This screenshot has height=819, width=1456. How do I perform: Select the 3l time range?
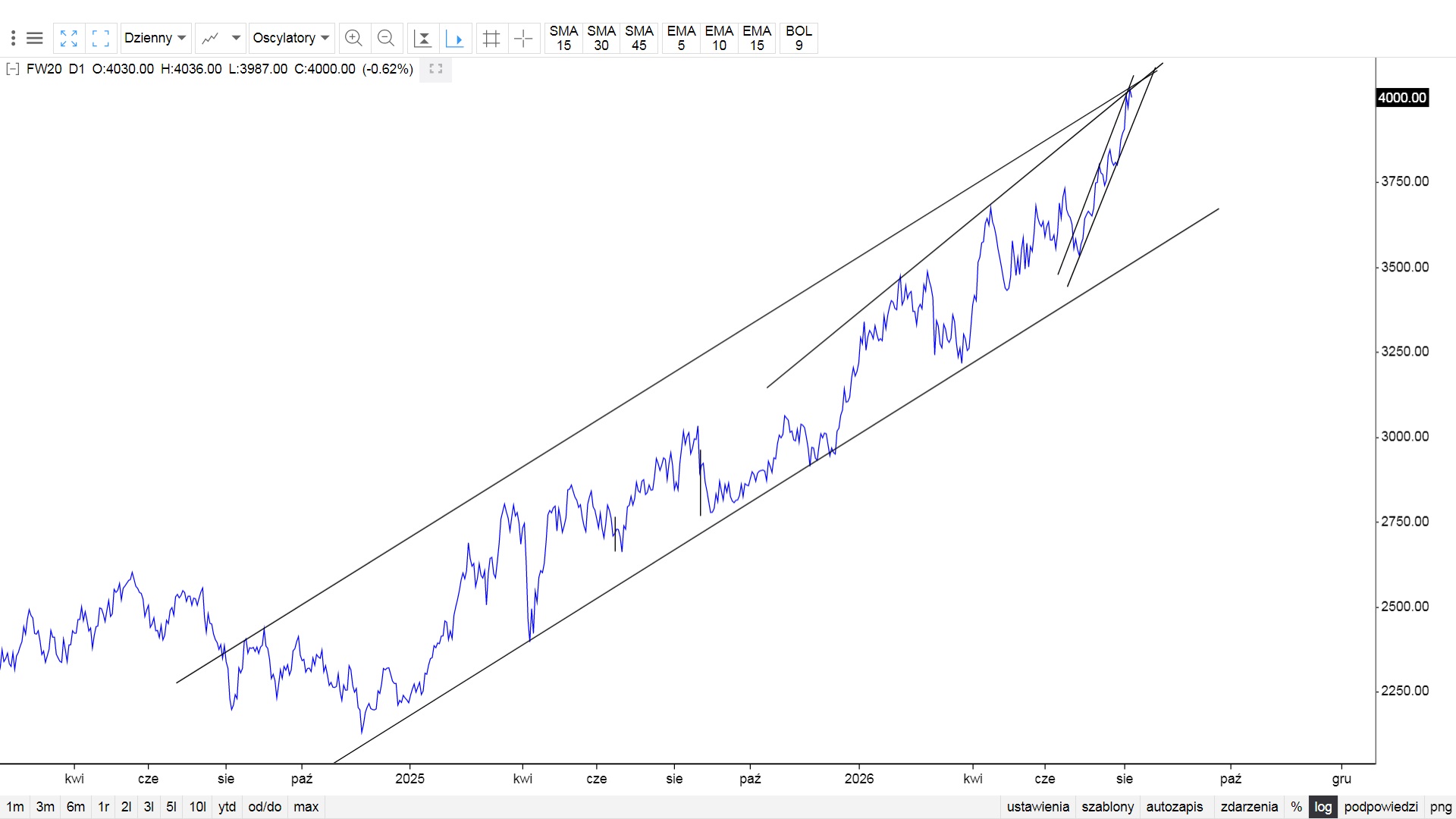(x=149, y=807)
